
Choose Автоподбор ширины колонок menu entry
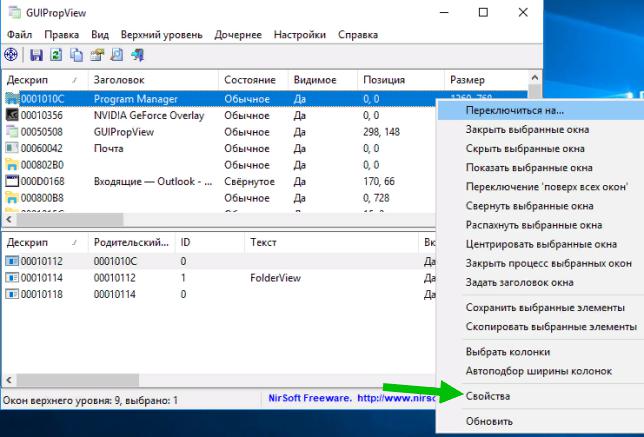pyautogui.click(x=540, y=371)
